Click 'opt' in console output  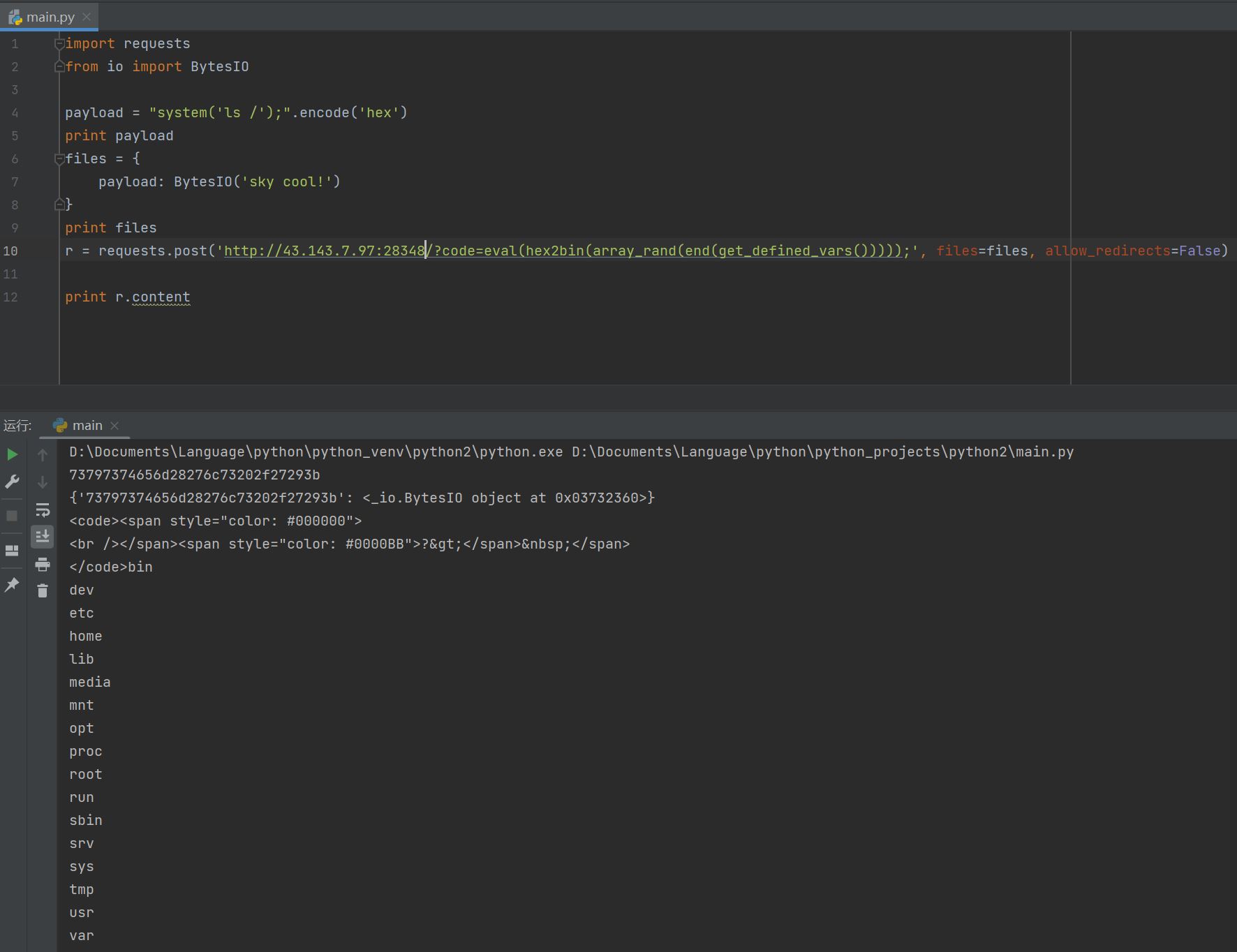(x=82, y=728)
